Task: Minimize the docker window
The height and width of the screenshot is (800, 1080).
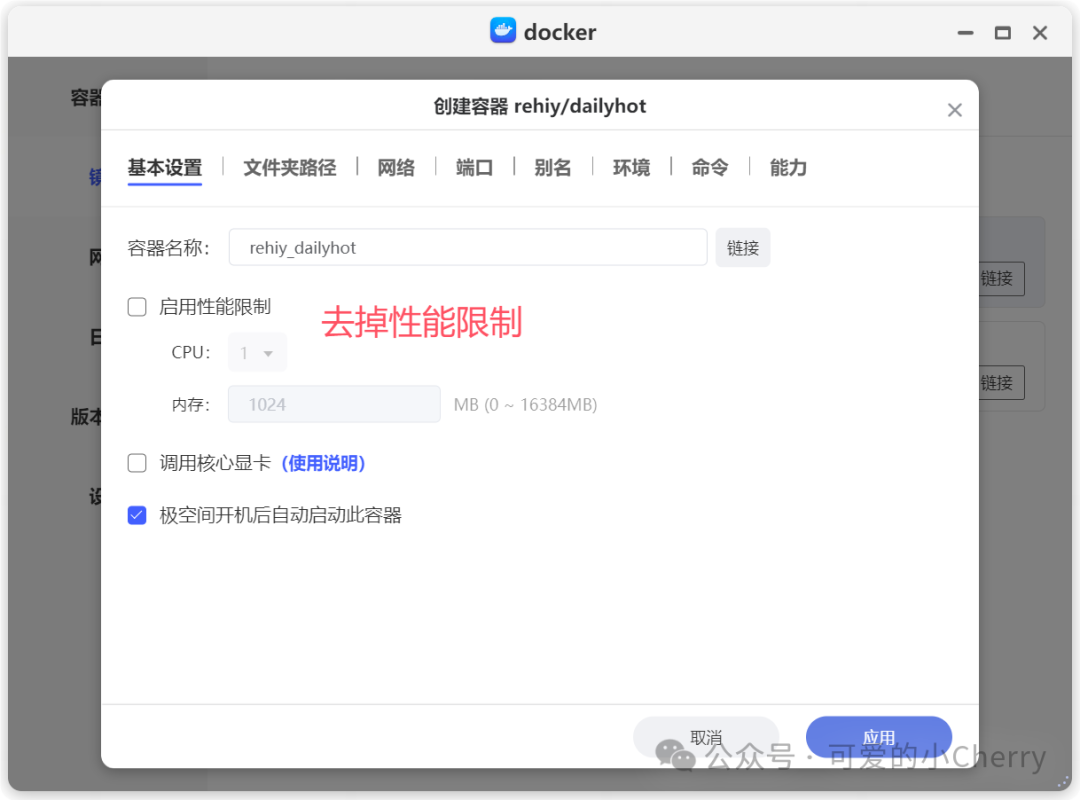Action: click(x=966, y=32)
